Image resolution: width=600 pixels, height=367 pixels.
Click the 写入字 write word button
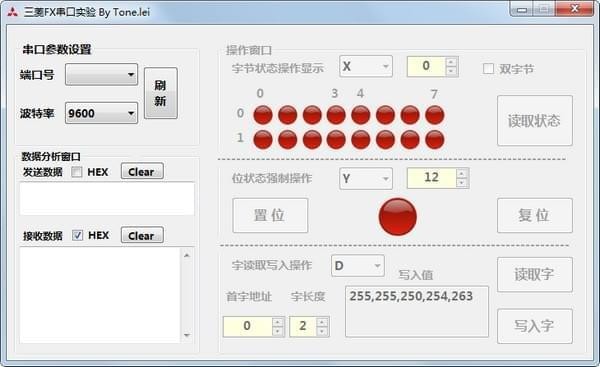pos(535,326)
